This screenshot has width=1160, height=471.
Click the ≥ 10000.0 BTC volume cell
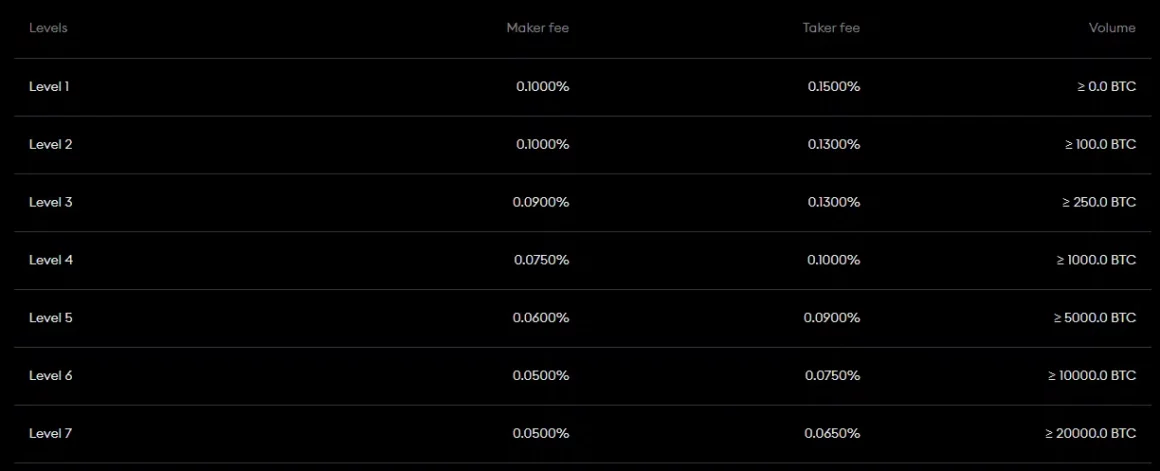coord(1092,375)
